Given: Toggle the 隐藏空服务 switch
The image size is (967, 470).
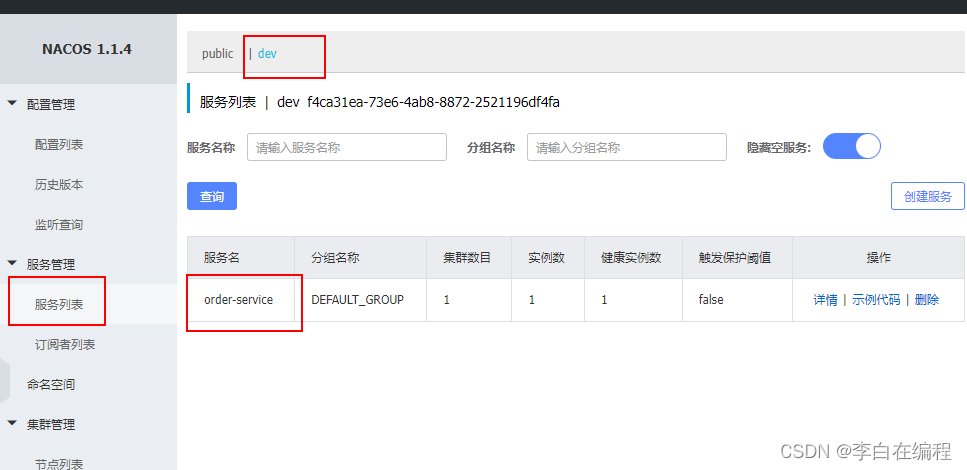Looking at the screenshot, I should (x=852, y=147).
